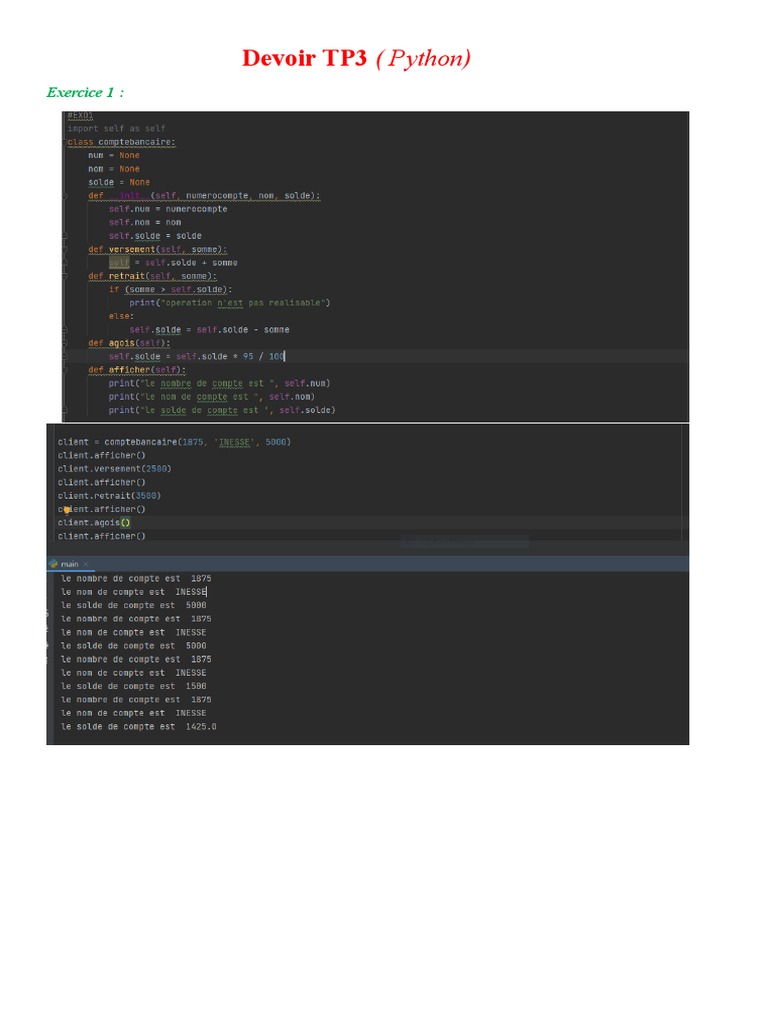Click the client.versement(2500) line
This screenshot has height=1024, width=768.
[114, 469]
